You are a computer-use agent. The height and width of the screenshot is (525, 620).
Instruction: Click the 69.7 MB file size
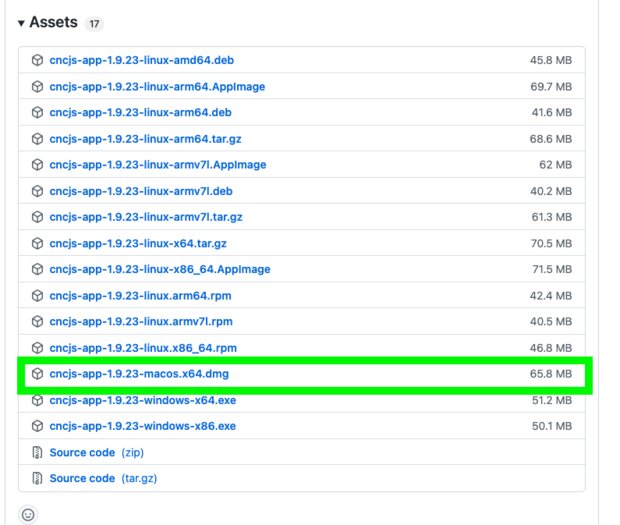[551, 87]
